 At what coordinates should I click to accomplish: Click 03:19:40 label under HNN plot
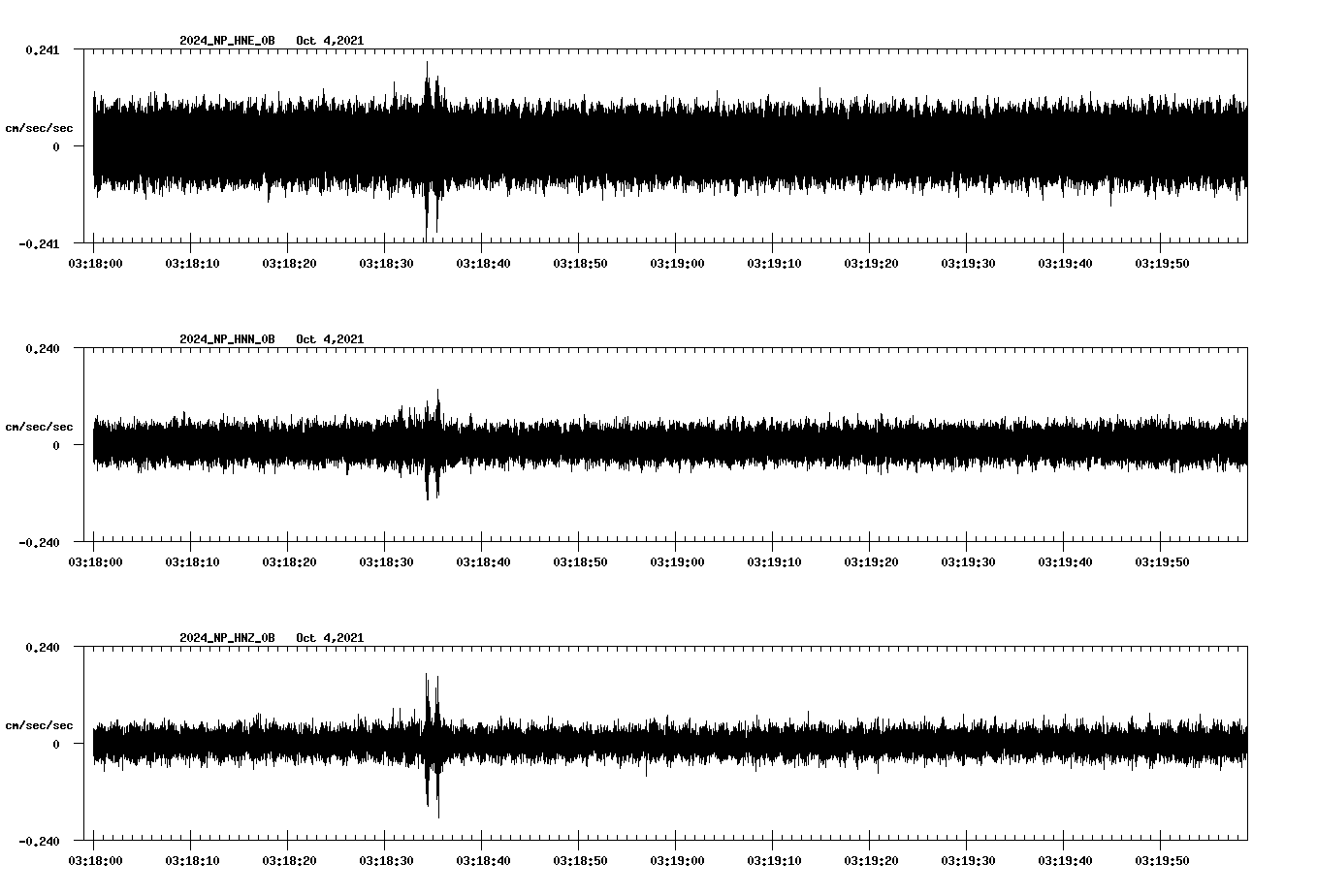tap(1065, 561)
